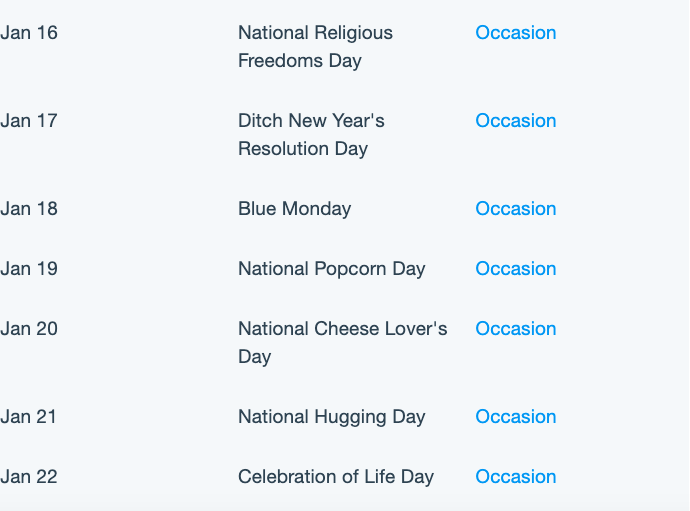Click the Jan 19 date entry

(29, 268)
